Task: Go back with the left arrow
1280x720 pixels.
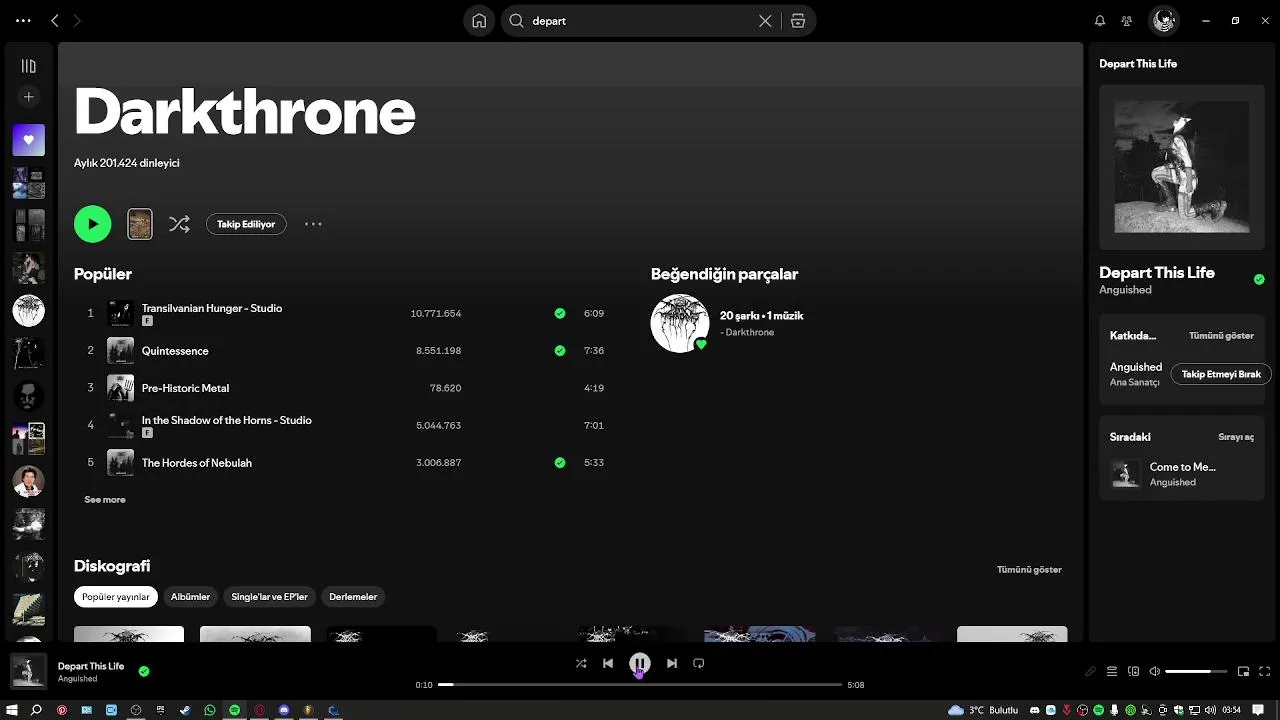Action: (x=55, y=20)
